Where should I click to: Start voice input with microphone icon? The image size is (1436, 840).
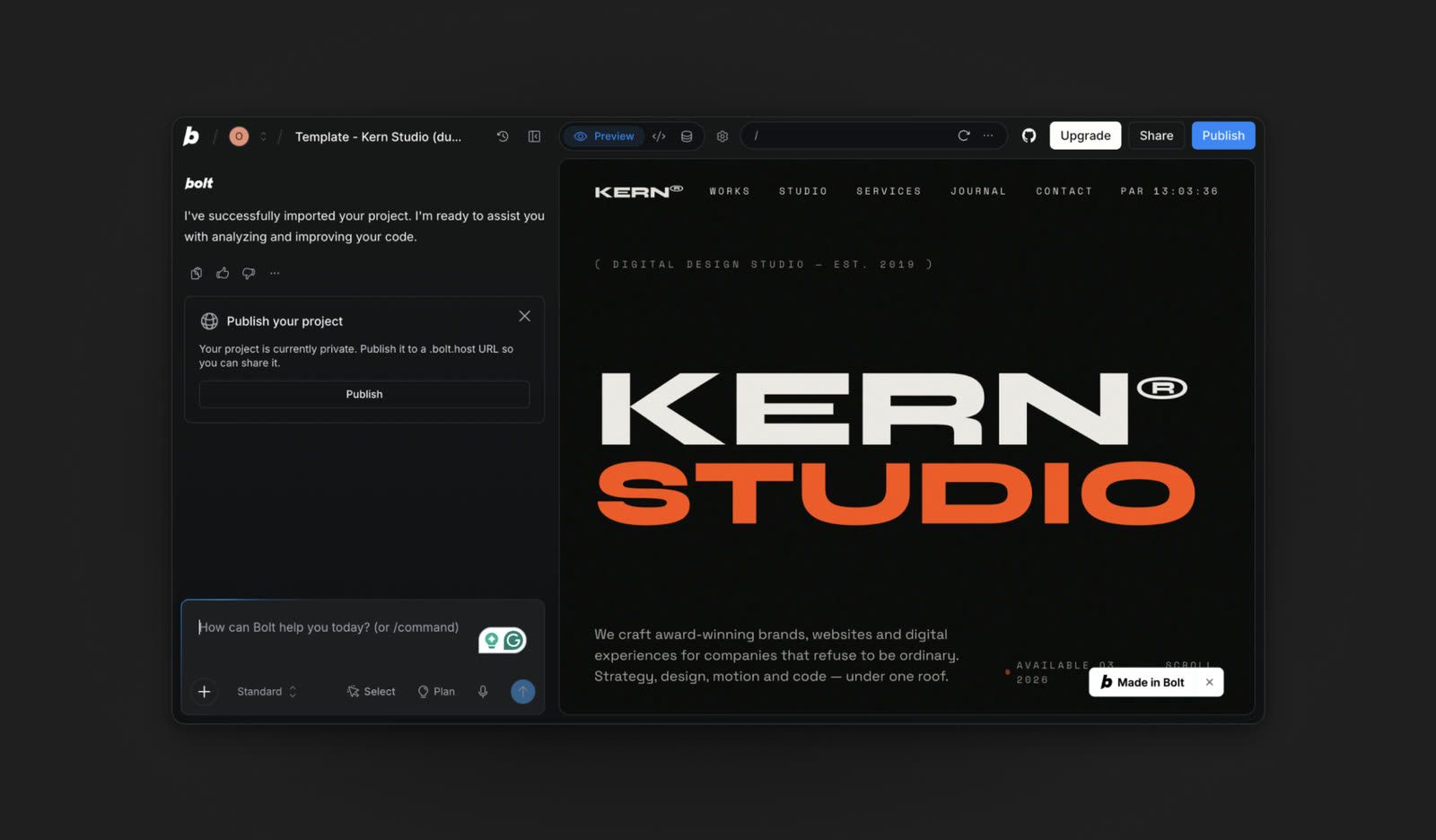click(x=483, y=691)
